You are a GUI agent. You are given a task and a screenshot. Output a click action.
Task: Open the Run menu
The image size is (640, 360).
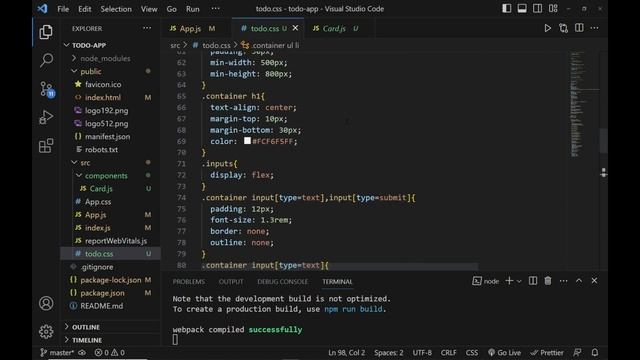pos(193,9)
